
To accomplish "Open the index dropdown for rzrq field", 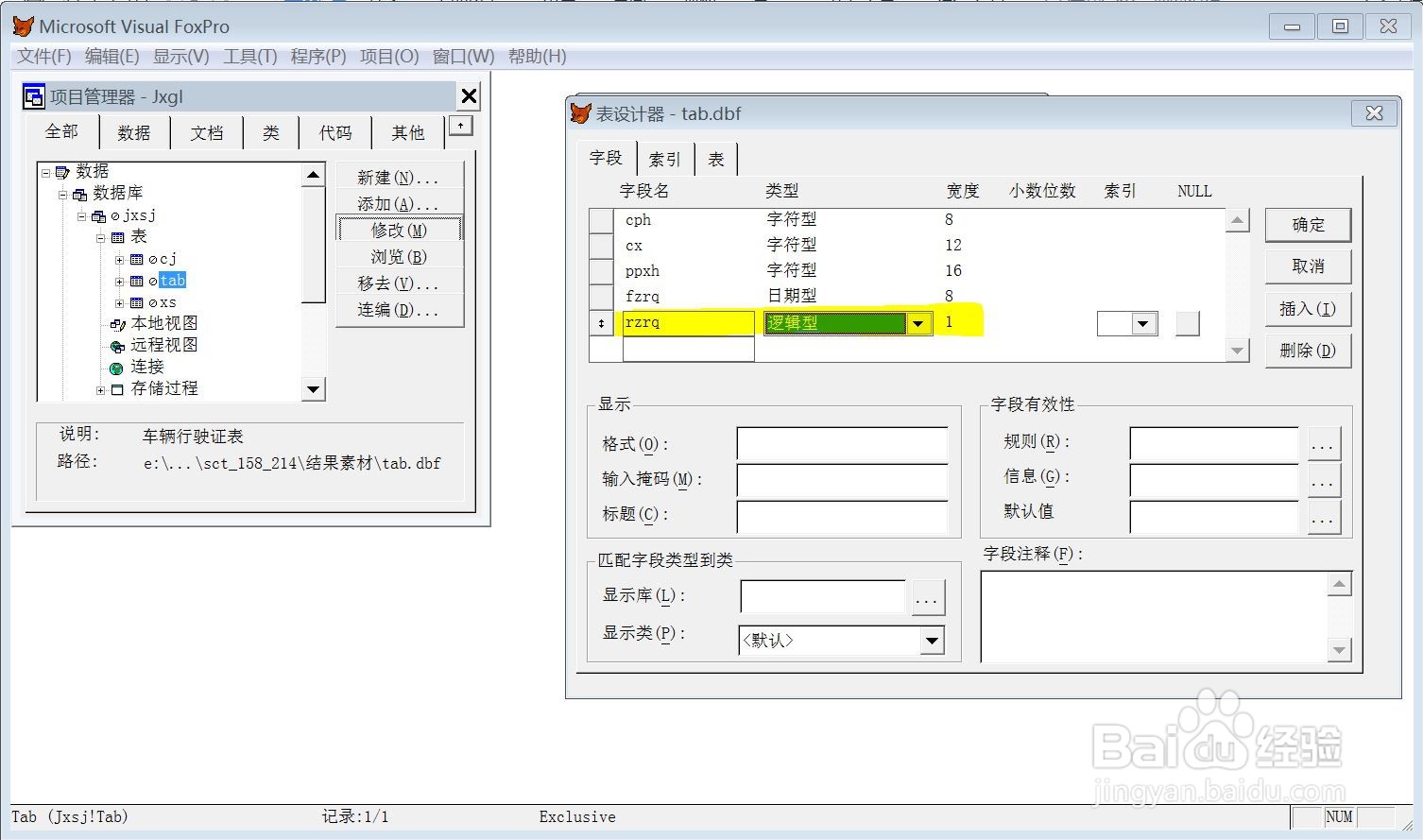I will [x=1143, y=324].
